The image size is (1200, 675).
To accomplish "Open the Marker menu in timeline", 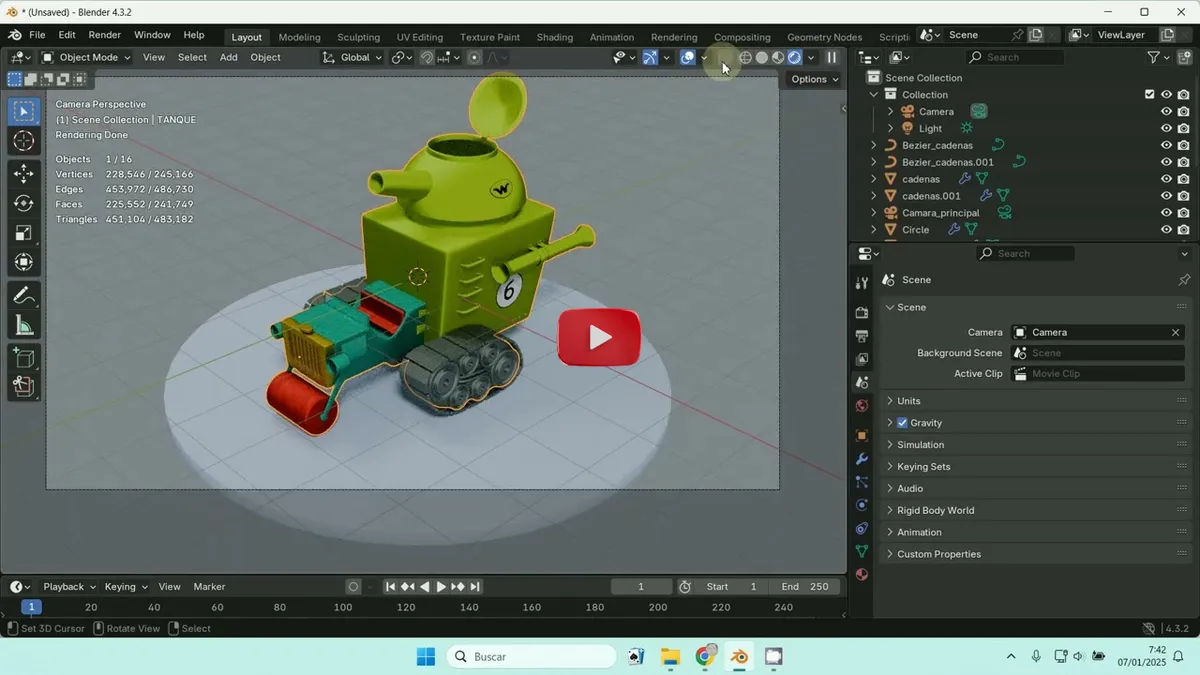I will [x=209, y=587].
